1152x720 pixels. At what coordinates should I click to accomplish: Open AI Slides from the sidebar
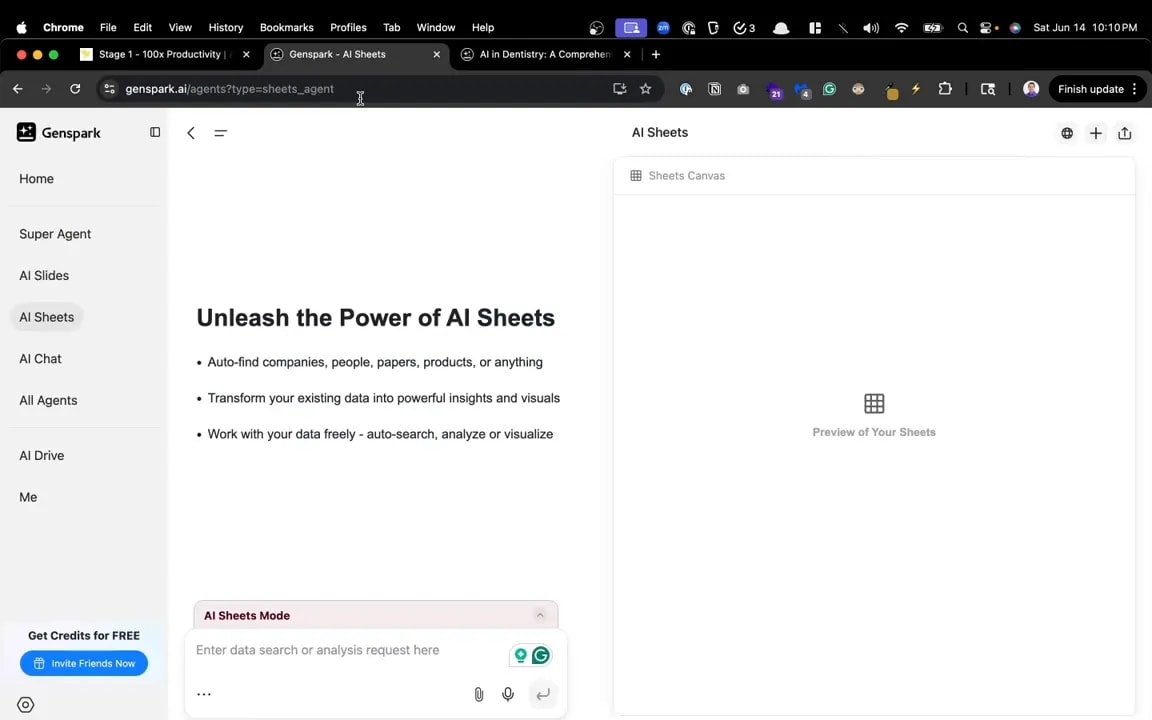coord(44,275)
